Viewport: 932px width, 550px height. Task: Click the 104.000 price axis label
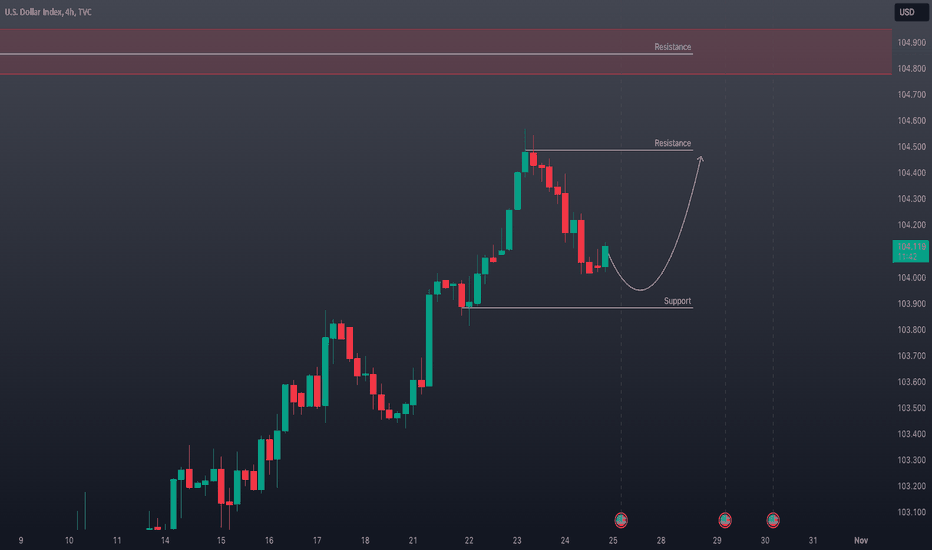[x=911, y=278]
